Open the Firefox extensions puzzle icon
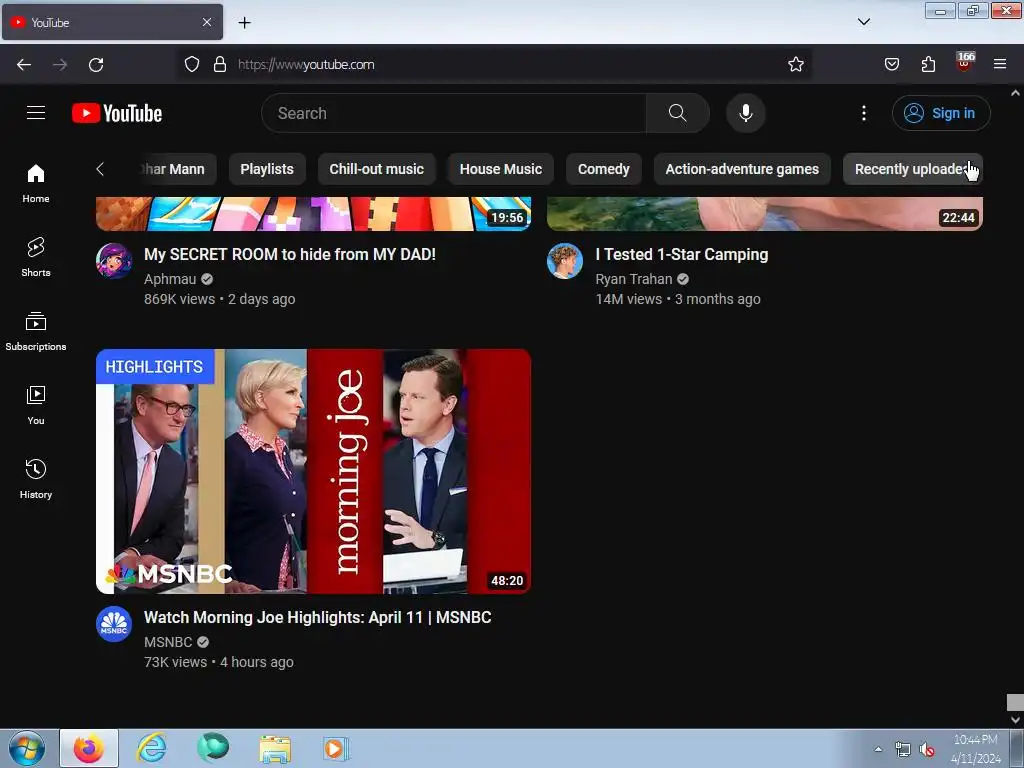The height and width of the screenshot is (768, 1024). tap(928, 64)
